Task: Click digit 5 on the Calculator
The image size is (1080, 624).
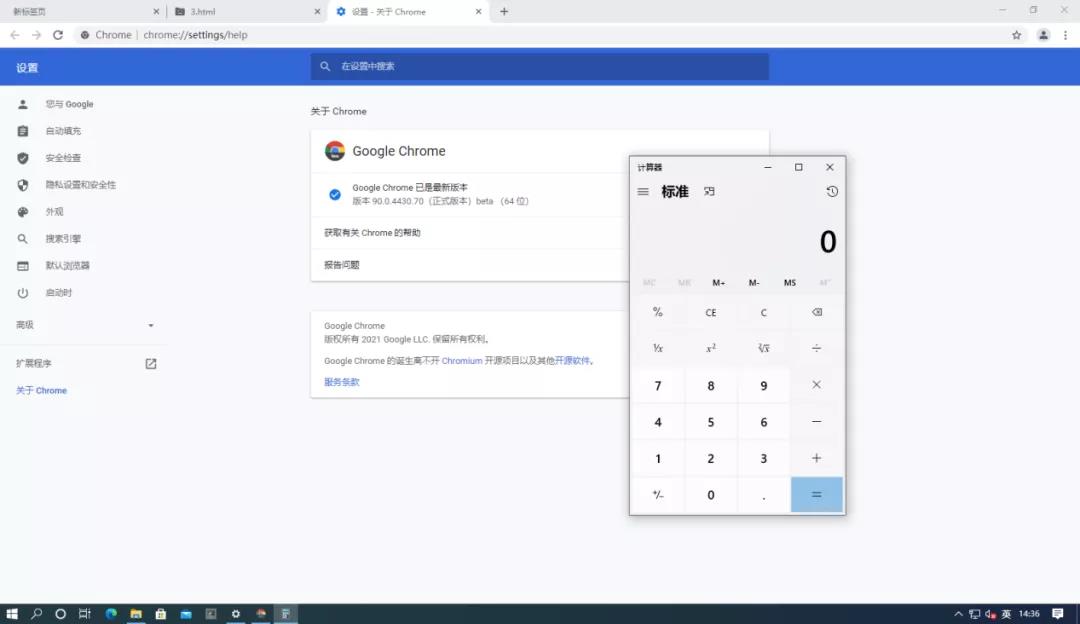Action: point(711,422)
